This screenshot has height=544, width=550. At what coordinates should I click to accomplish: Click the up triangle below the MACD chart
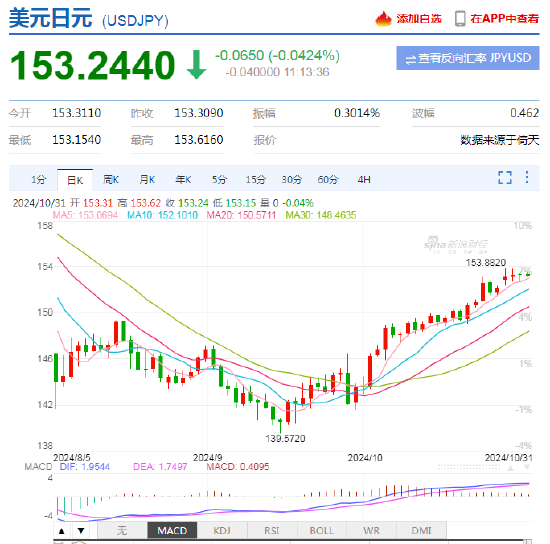(x=62, y=531)
